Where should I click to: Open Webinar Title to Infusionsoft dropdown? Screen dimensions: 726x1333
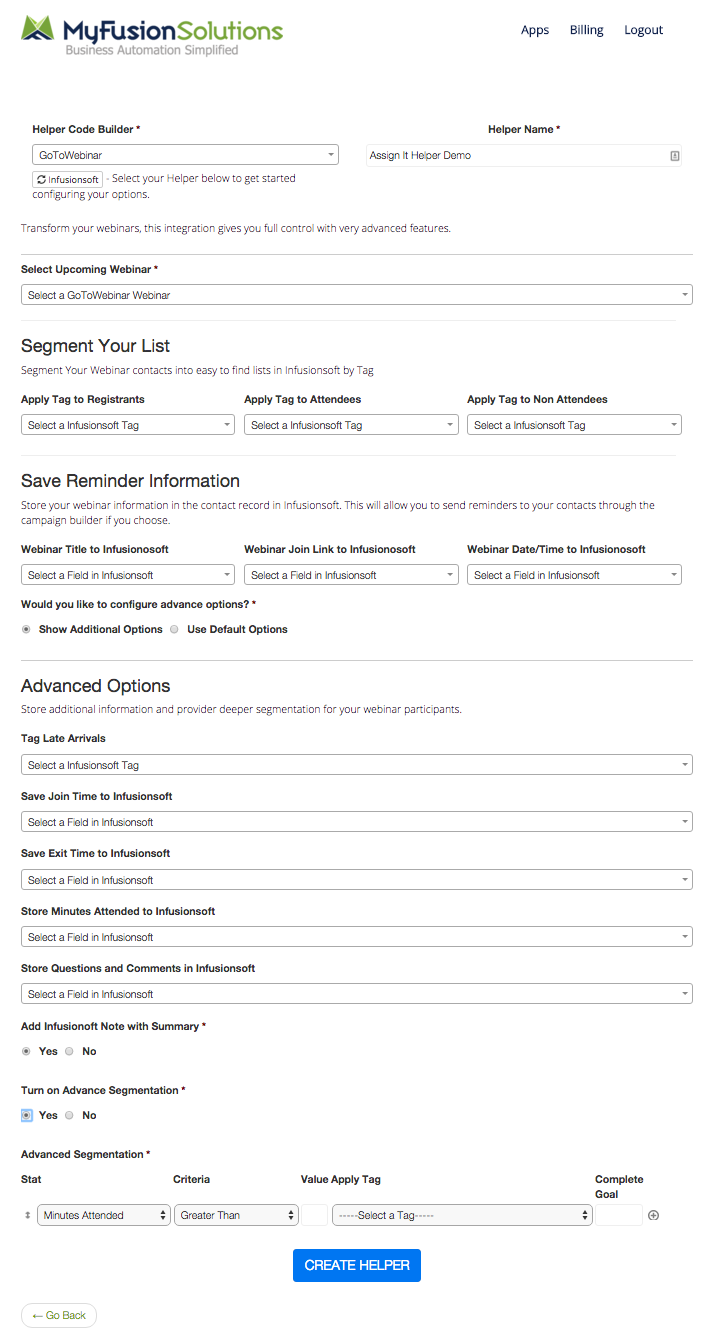tap(128, 575)
